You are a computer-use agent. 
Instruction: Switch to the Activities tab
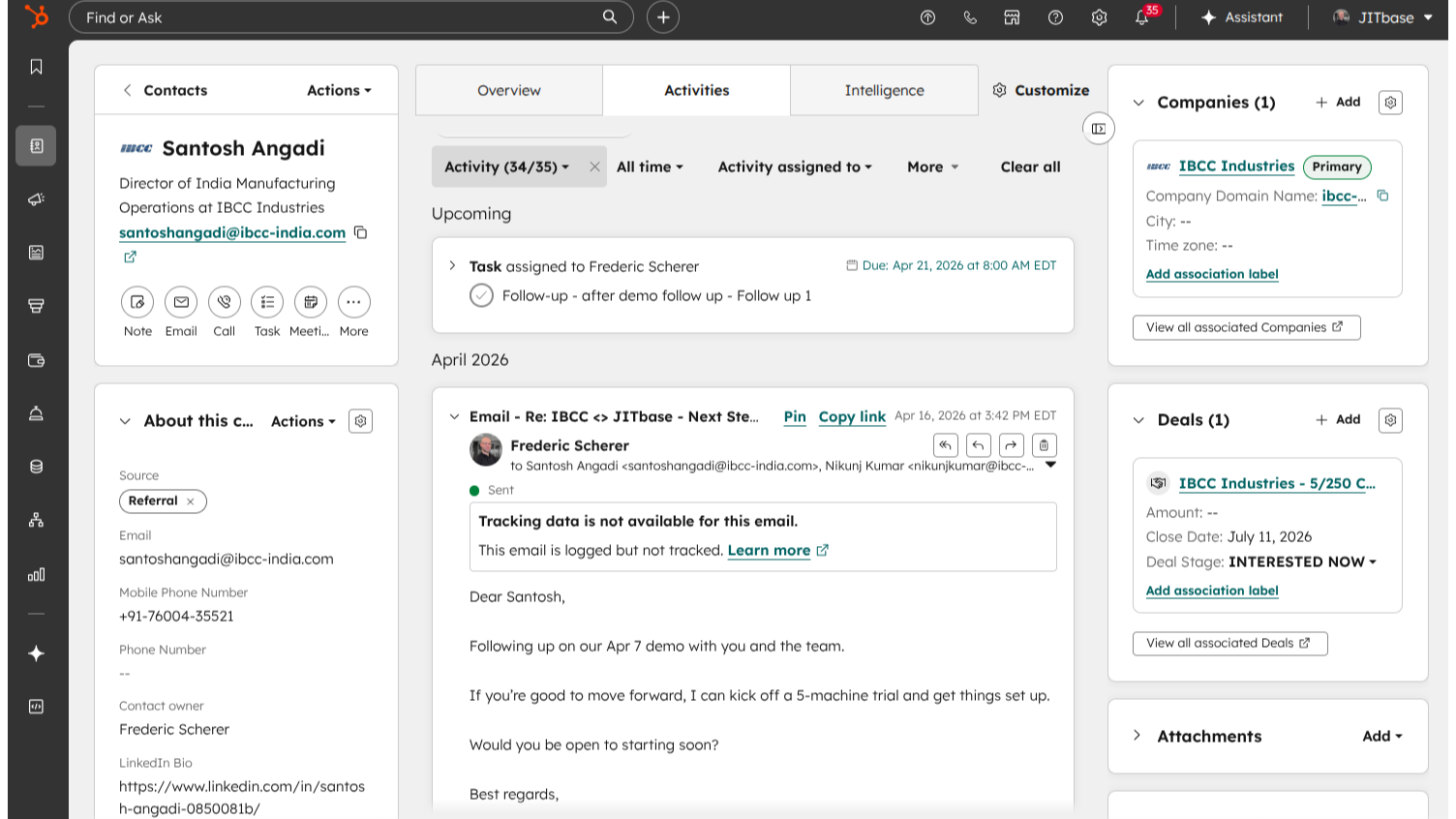pyautogui.click(x=697, y=90)
